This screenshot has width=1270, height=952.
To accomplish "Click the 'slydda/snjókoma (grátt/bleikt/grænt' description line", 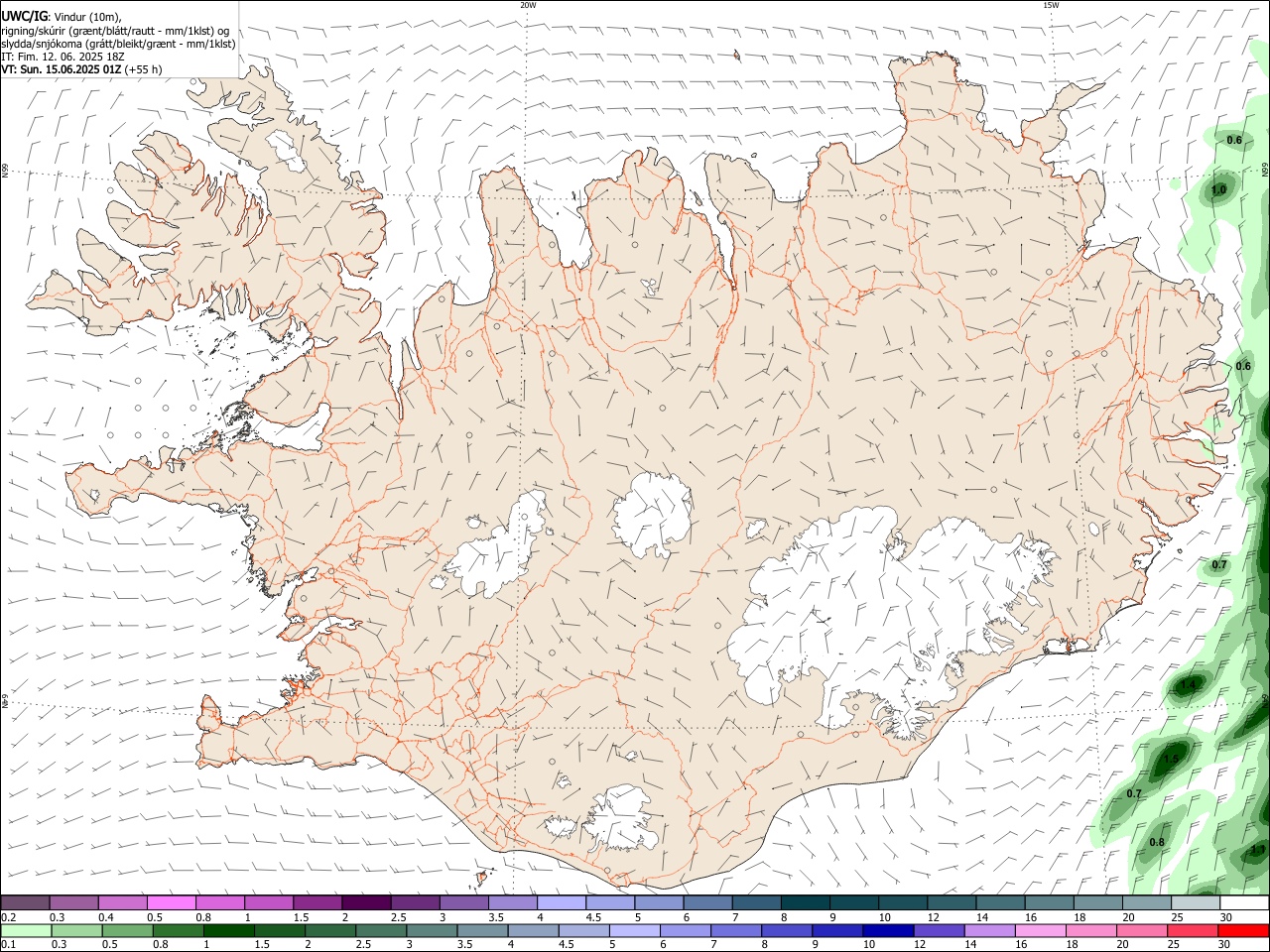I will point(118,44).
